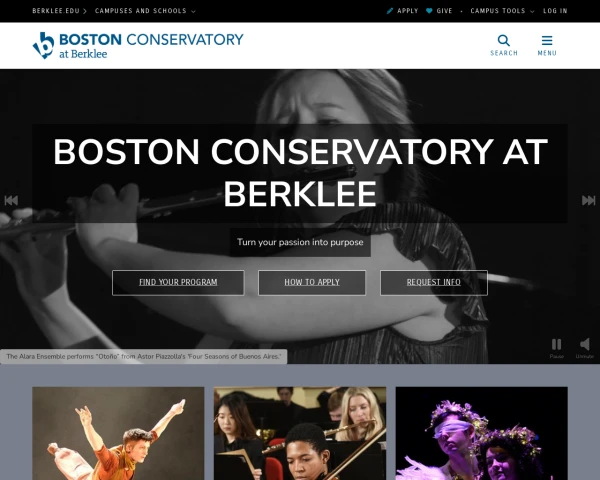Image resolution: width=600 pixels, height=480 pixels.
Task: Select Give in the top bar
Action: tap(444, 11)
